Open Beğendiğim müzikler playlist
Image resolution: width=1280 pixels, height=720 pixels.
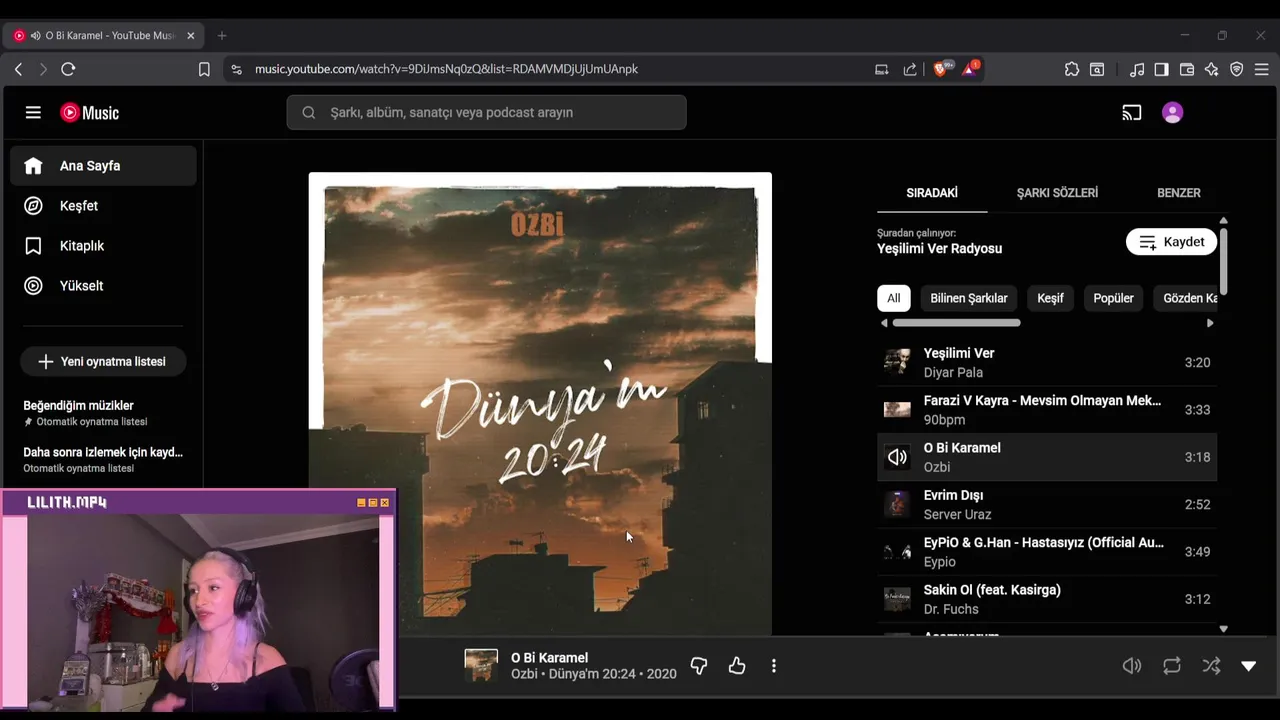coord(103,413)
